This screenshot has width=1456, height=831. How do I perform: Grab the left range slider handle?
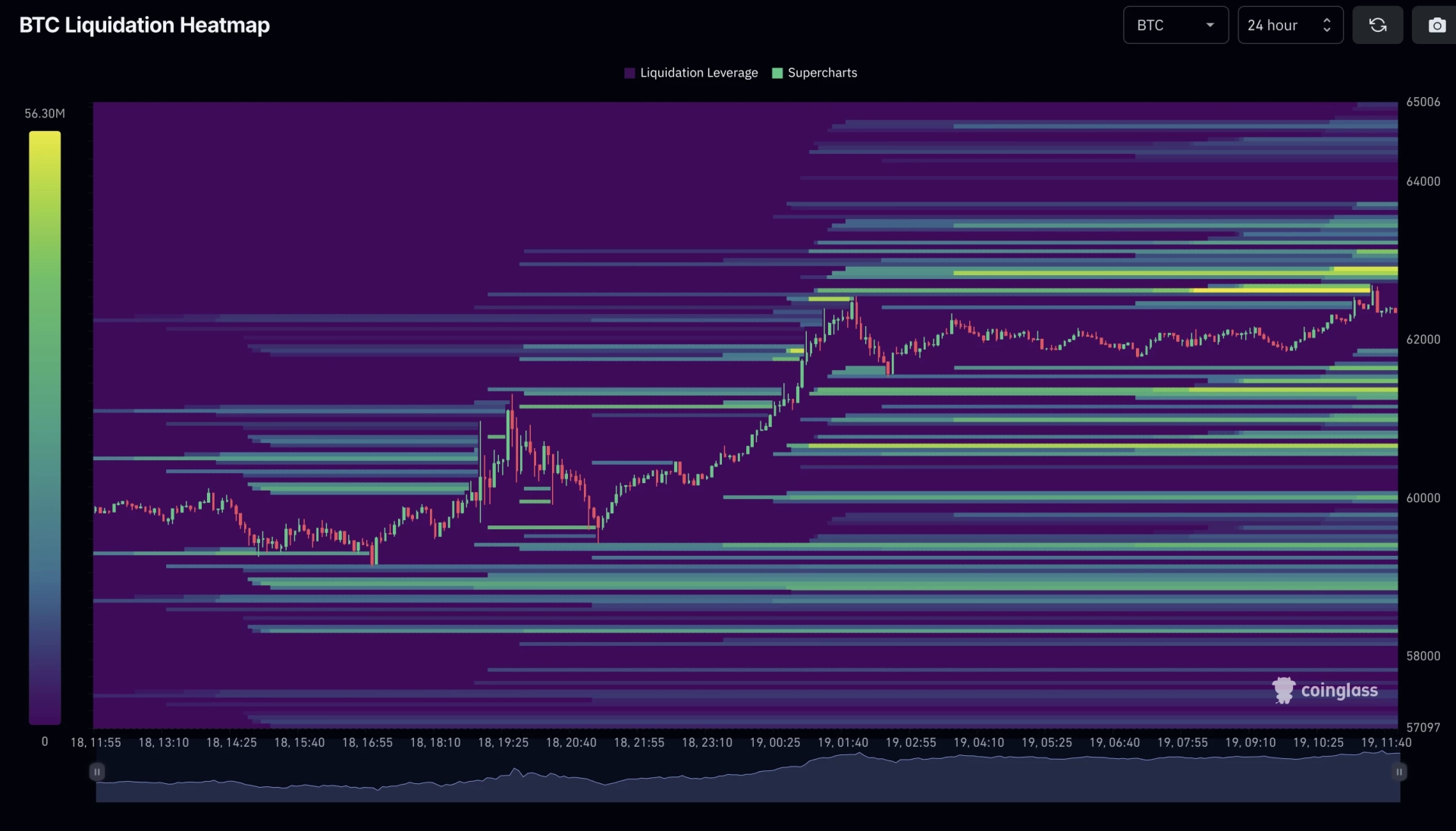click(97, 772)
